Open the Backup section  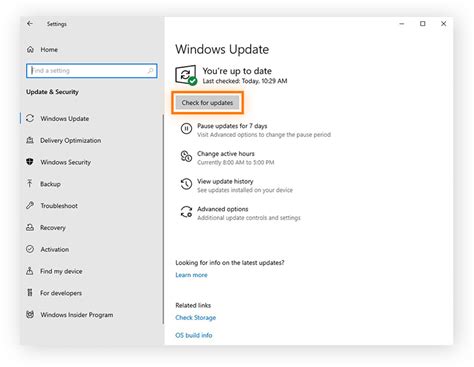[x=50, y=184]
